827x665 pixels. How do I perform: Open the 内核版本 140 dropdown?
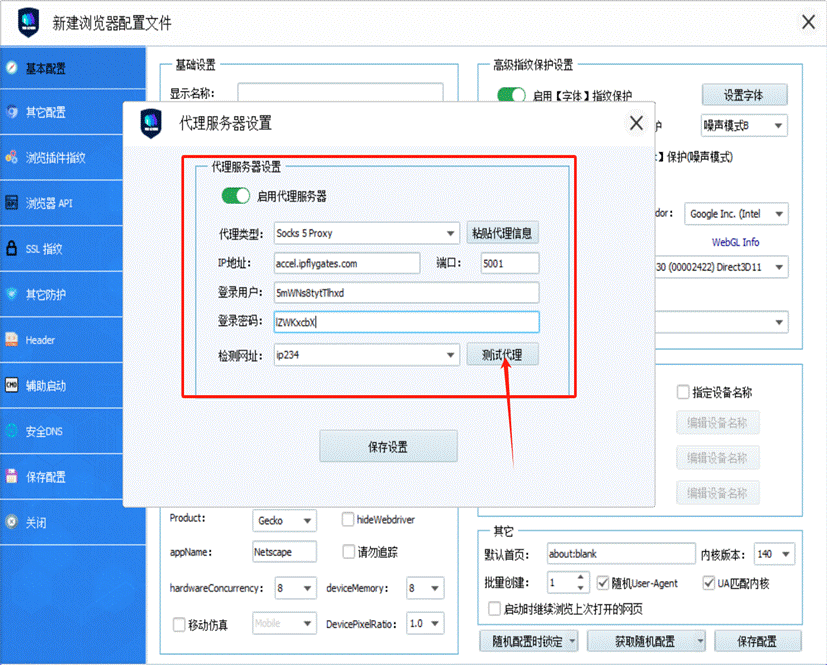[x=786, y=554]
